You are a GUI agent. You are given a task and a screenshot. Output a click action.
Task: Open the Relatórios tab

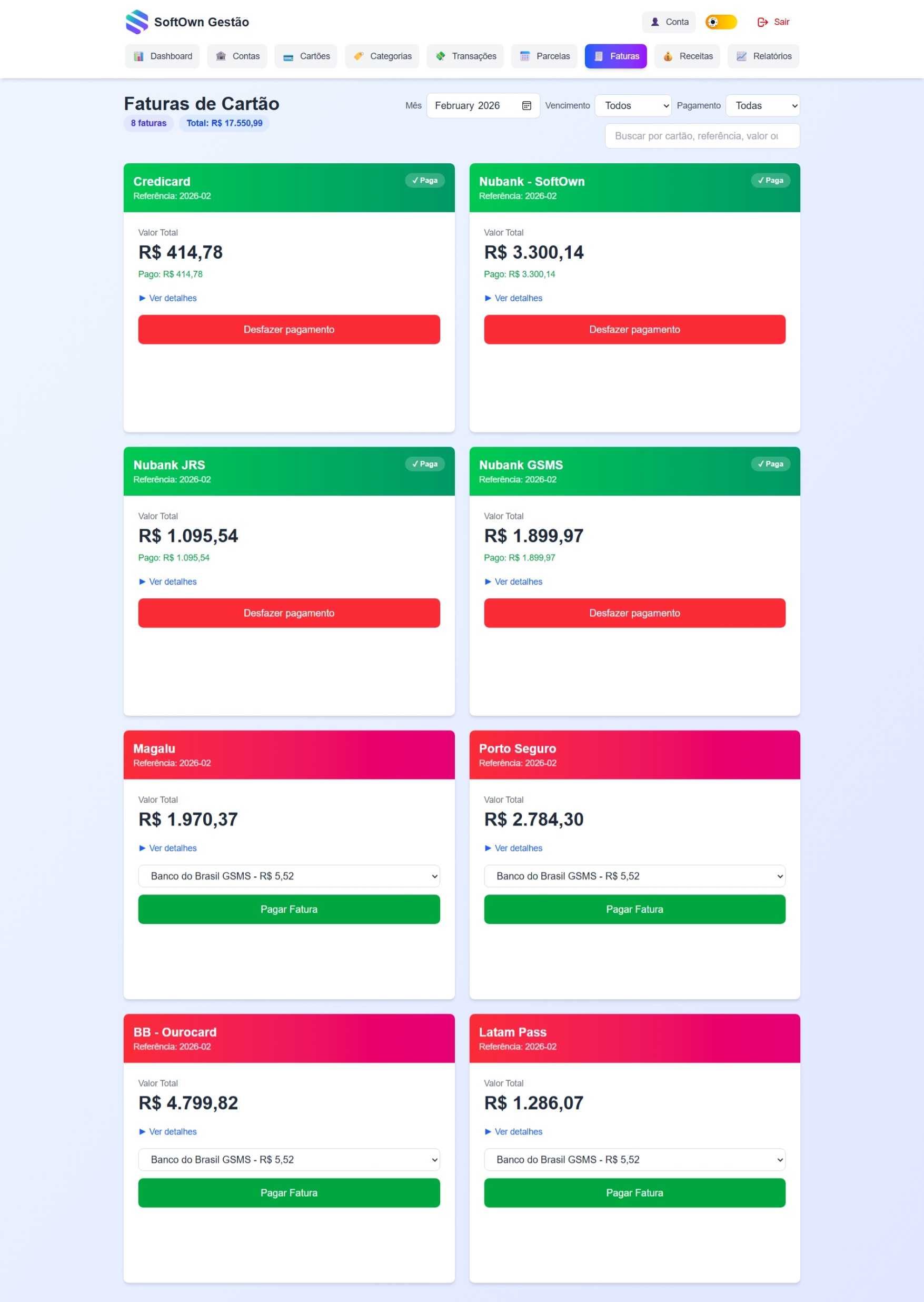click(x=763, y=56)
